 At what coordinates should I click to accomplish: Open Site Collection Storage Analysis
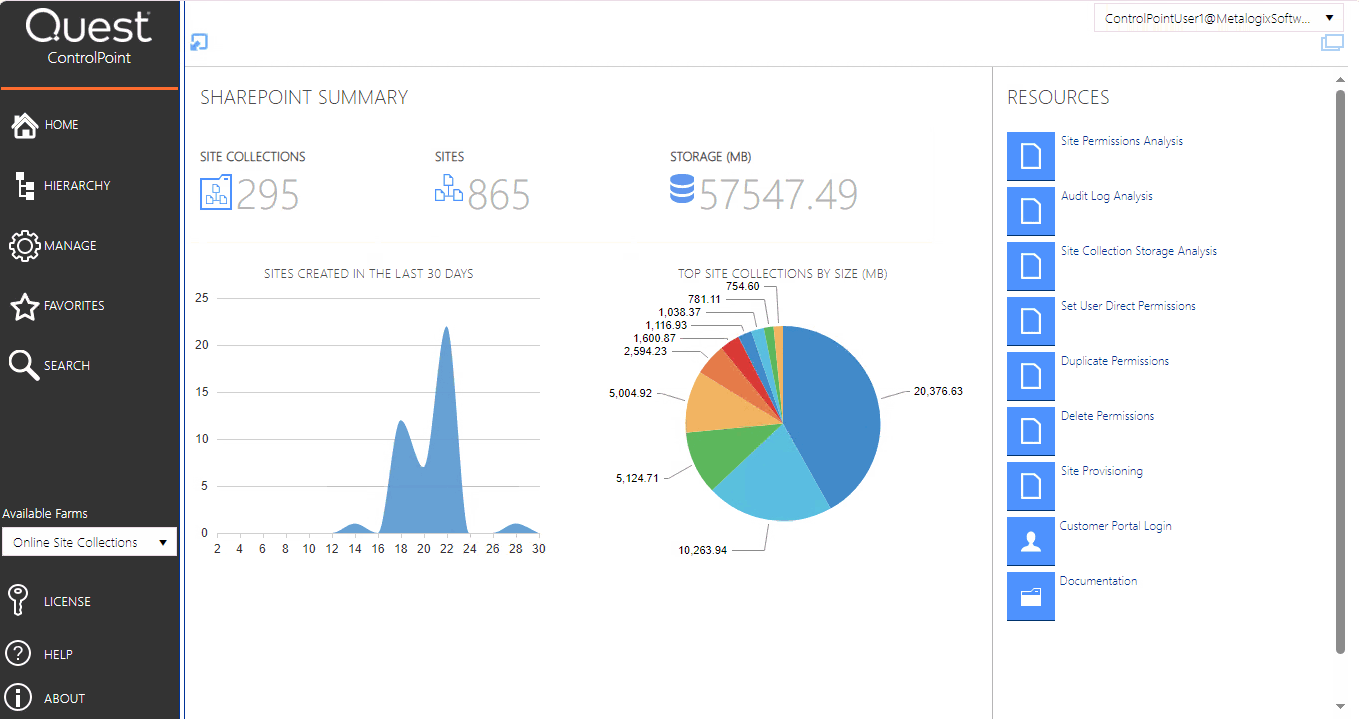1137,250
